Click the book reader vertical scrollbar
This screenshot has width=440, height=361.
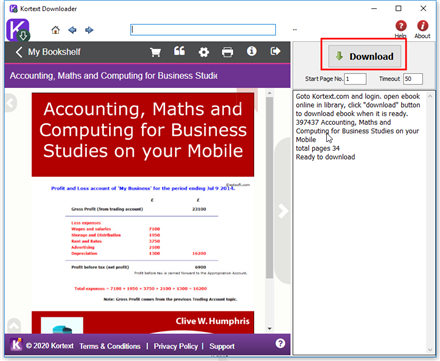pos(269,187)
